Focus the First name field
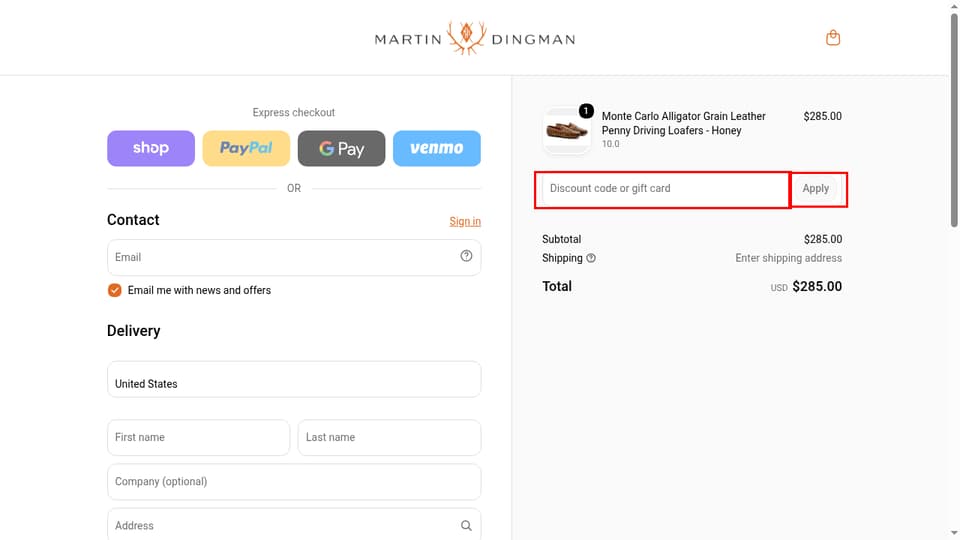The height and width of the screenshot is (540, 960). [198, 437]
